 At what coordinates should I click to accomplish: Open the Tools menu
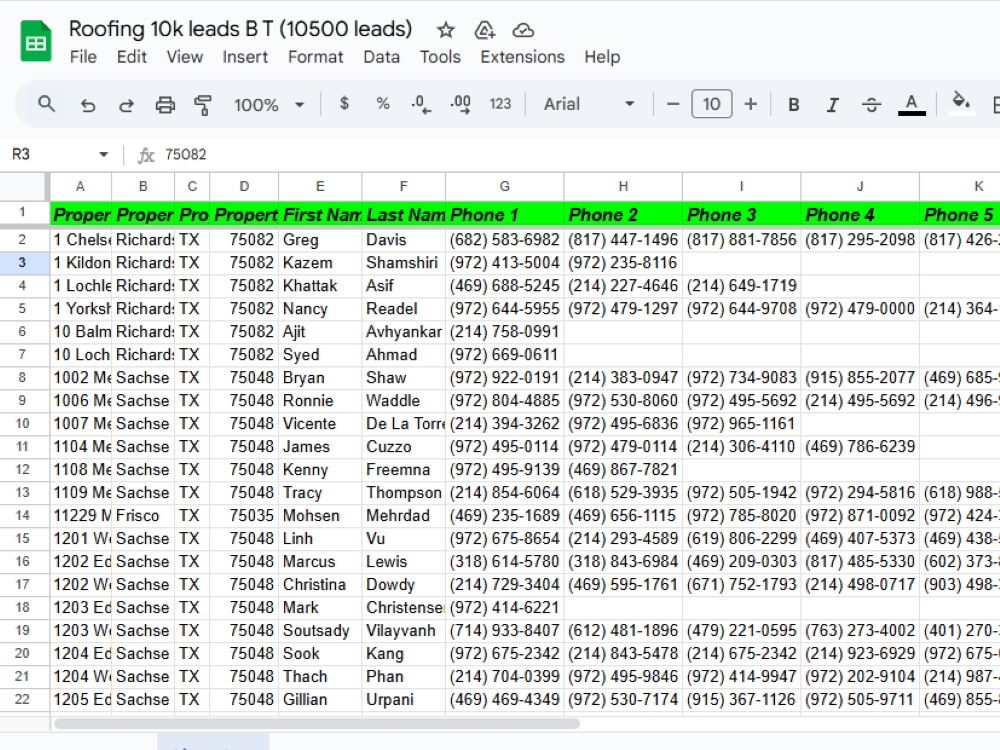pyautogui.click(x=440, y=57)
